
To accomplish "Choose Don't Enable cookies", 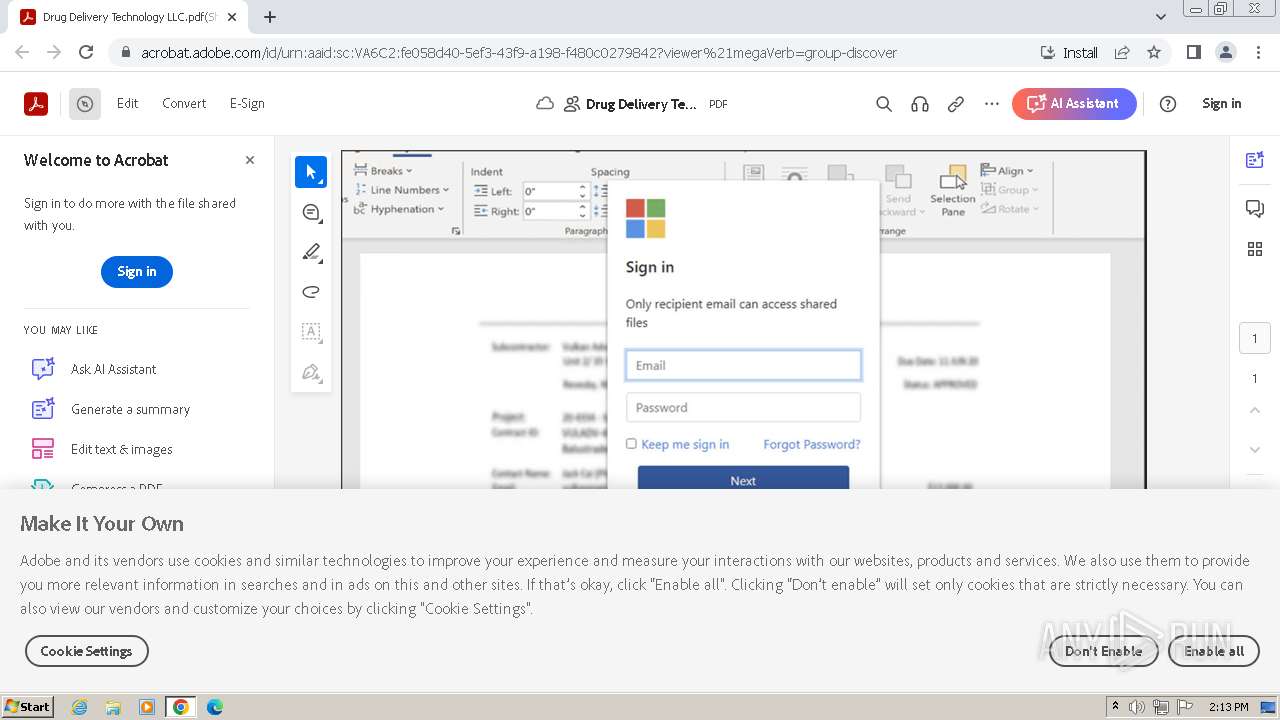I will coord(1103,651).
